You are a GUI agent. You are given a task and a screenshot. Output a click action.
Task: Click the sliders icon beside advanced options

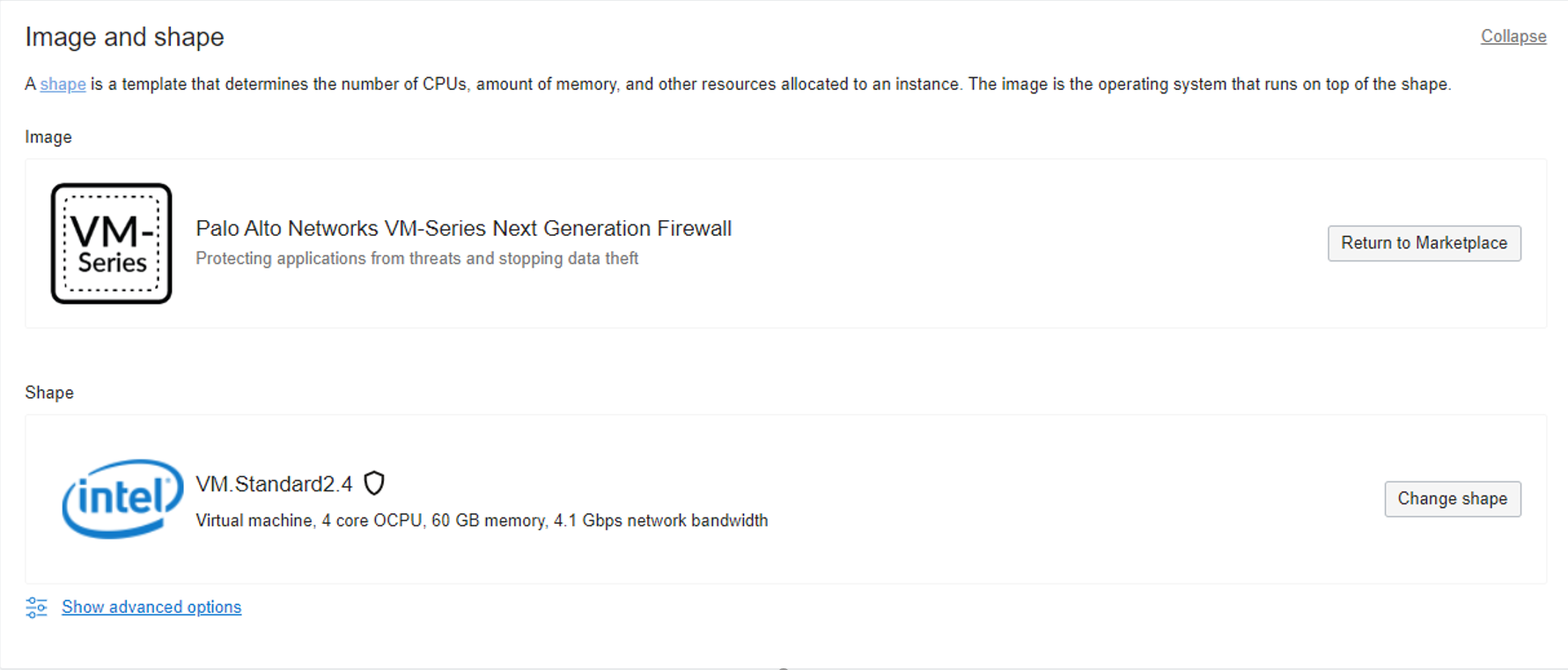coord(36,607)
